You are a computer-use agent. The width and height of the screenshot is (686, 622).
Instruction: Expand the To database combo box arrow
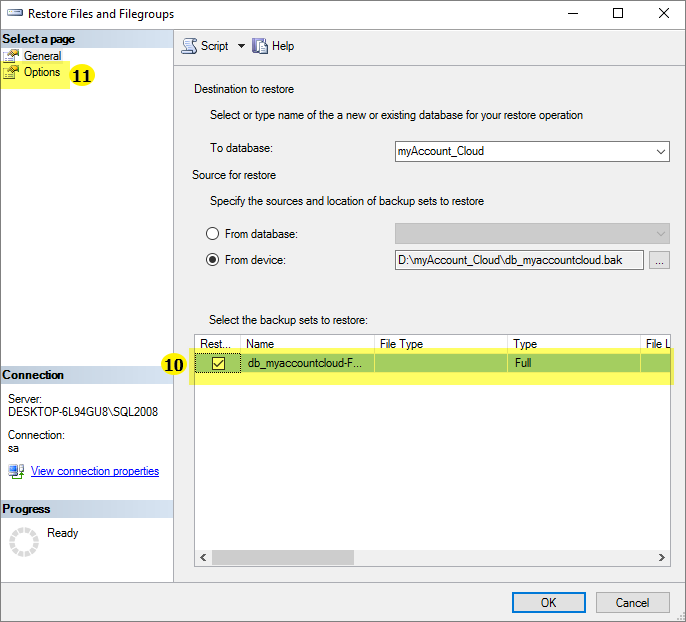click(661, 151)
